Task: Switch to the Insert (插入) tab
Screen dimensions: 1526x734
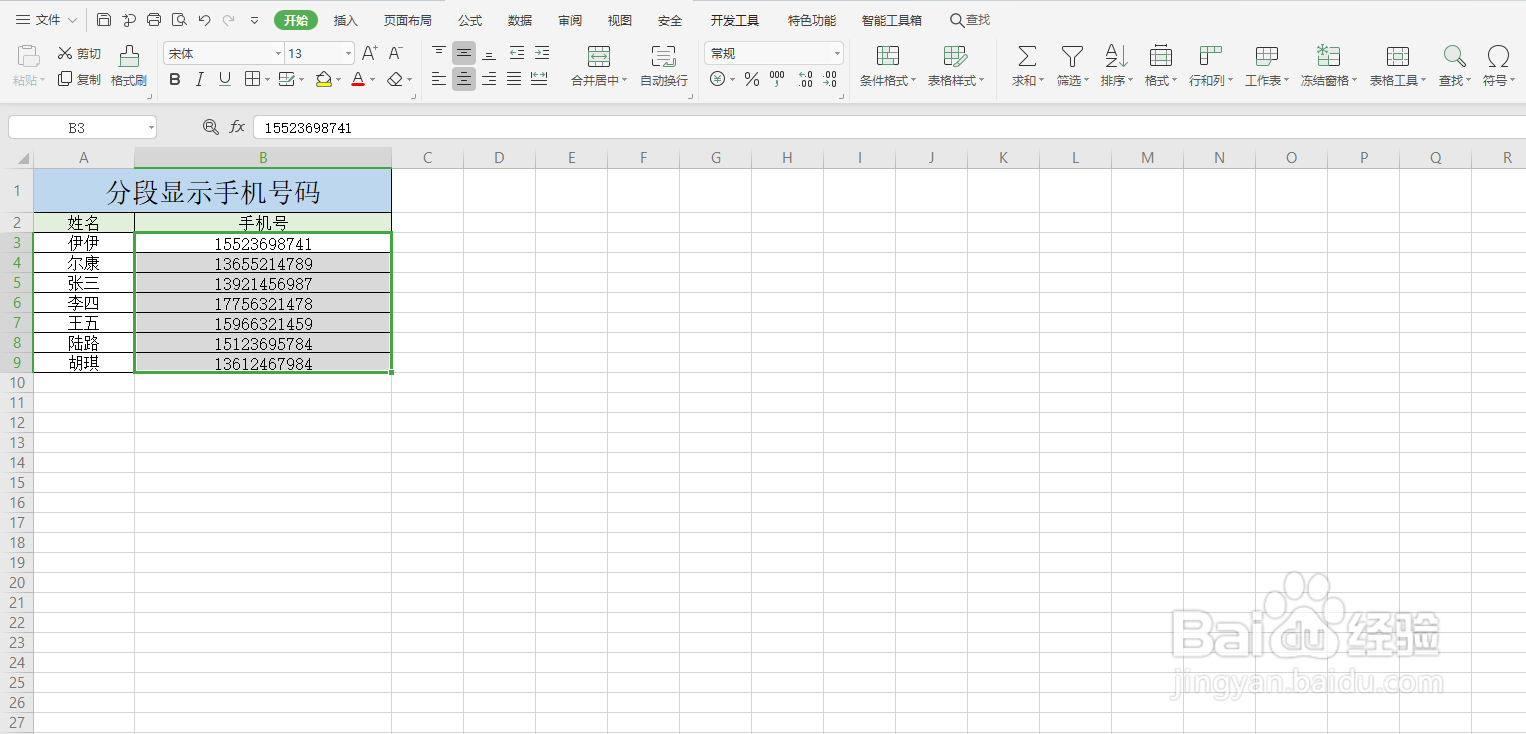Action: [x=345, y=20]
